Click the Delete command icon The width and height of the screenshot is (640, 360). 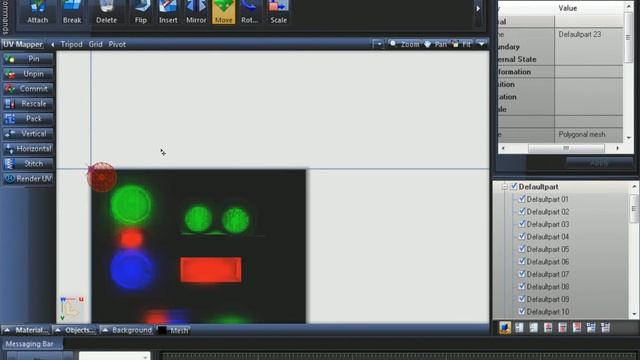pos(107,12)
